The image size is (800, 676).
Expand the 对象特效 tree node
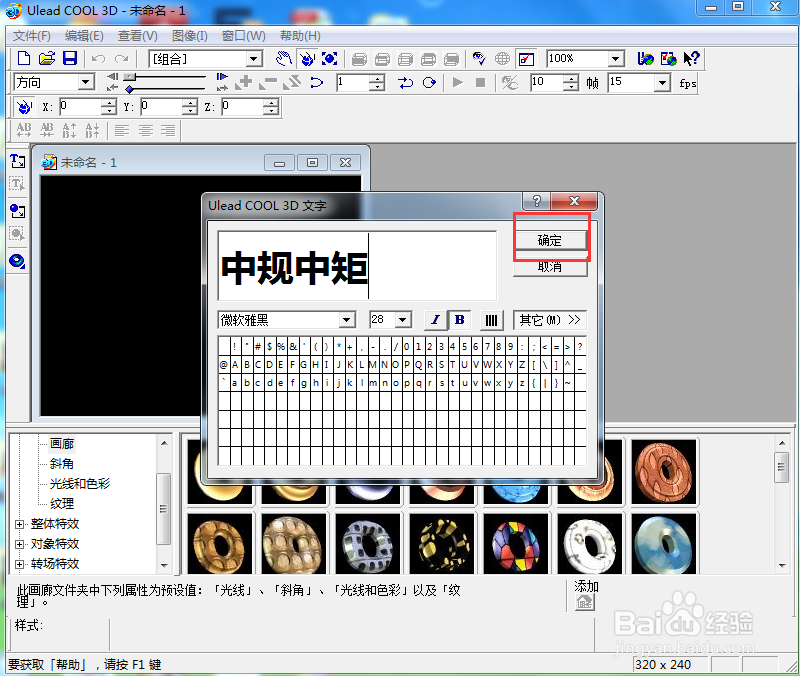[x=19, y=544]
